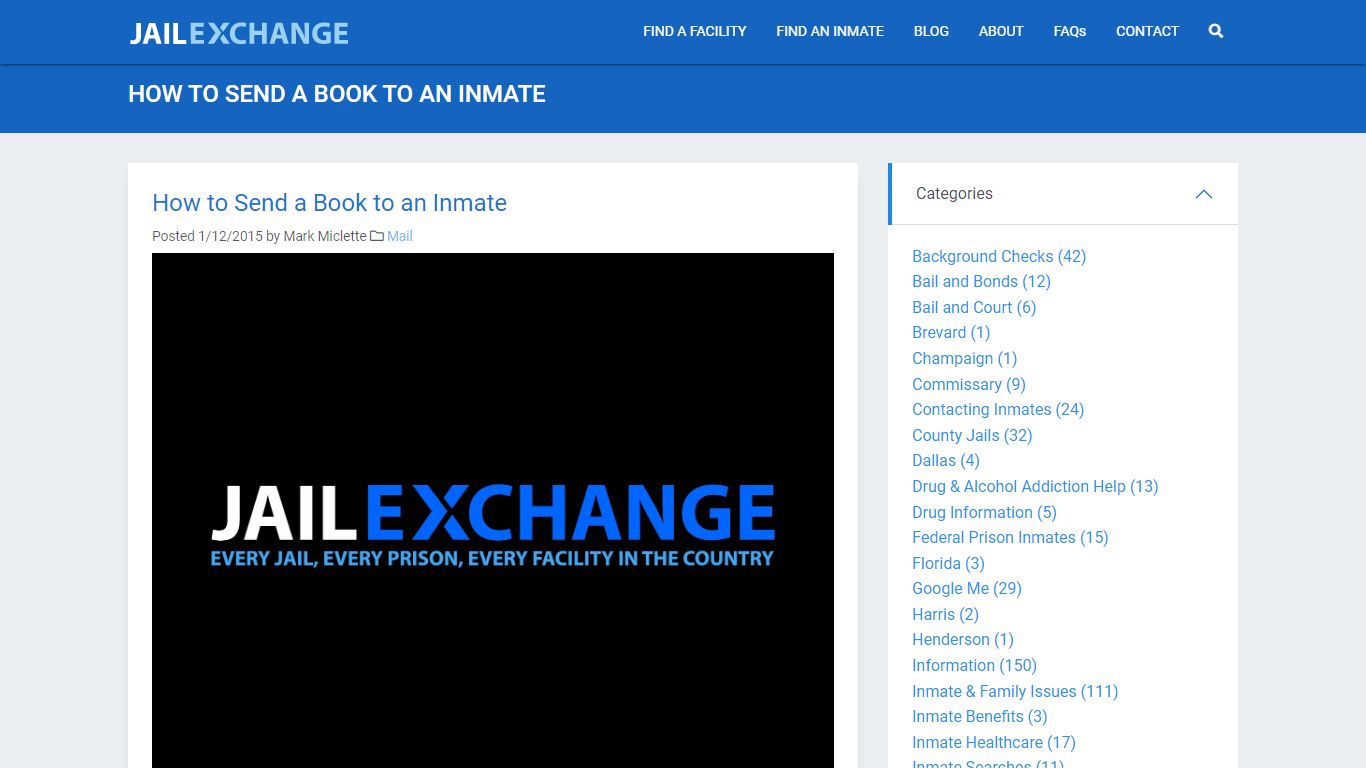Click the 'Categories' panel heading text
The width and height of the screenshot is (1366, 768).
click(x=954, y=194)
